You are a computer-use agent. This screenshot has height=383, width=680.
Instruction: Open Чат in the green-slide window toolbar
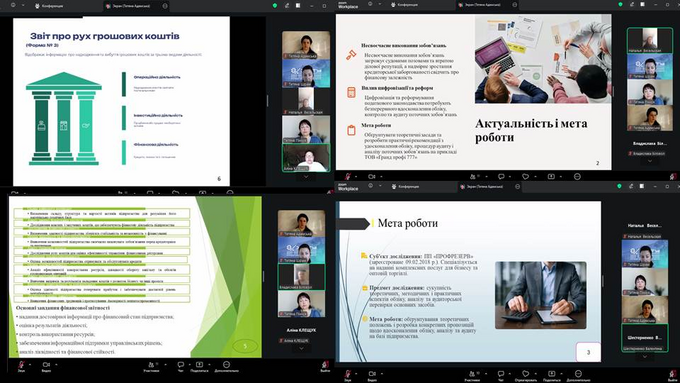tap(180, 367)
